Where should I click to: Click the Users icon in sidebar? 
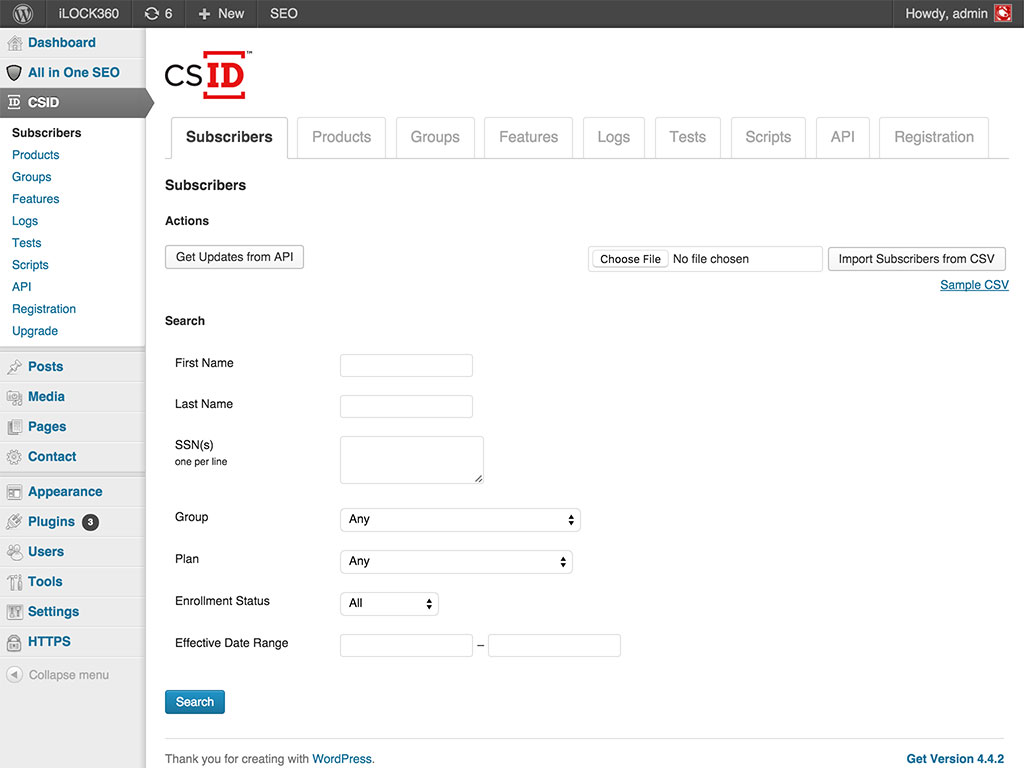[14, 552]
